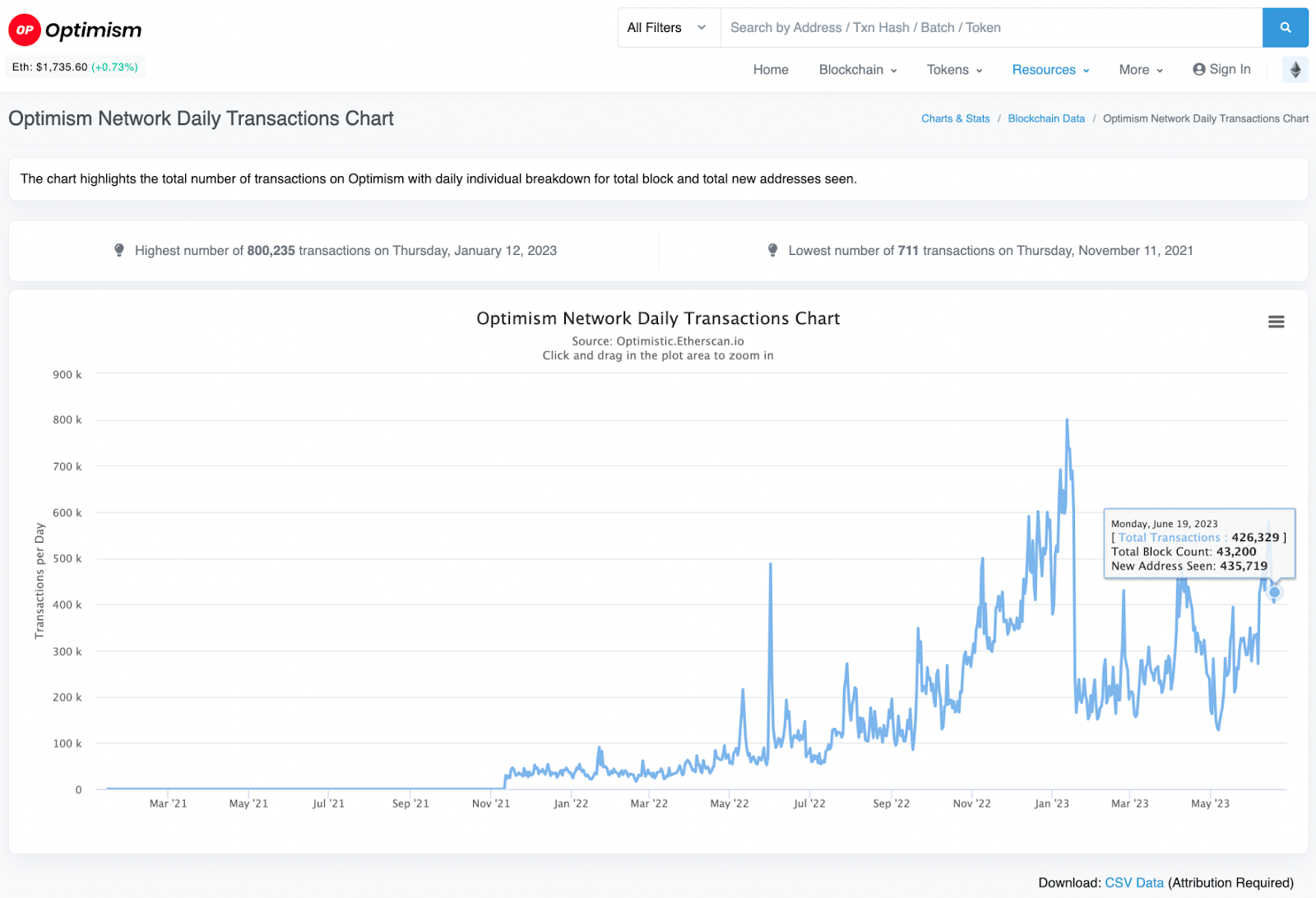Expand the More menu
This screenshot has width=1316, height=898.
(1141, 70)
